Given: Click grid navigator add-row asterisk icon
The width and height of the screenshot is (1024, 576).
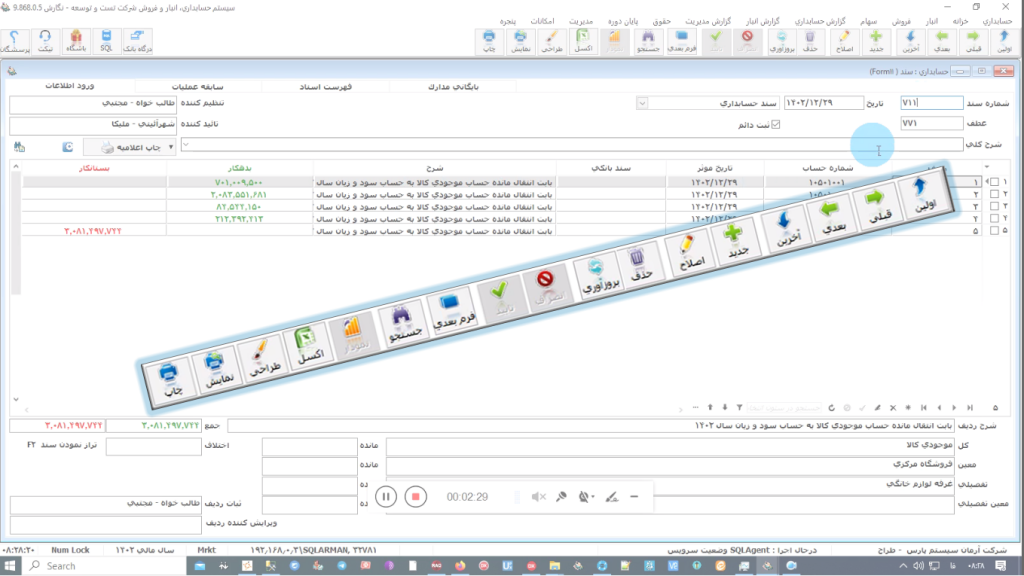Looking at the screenshot, I should point(908,408).
